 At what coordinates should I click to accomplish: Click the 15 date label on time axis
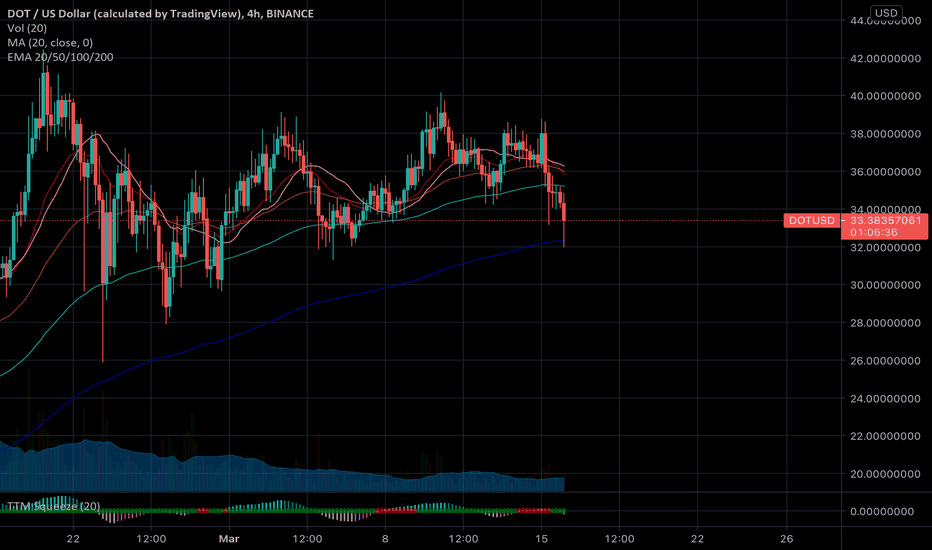[541, 539]
